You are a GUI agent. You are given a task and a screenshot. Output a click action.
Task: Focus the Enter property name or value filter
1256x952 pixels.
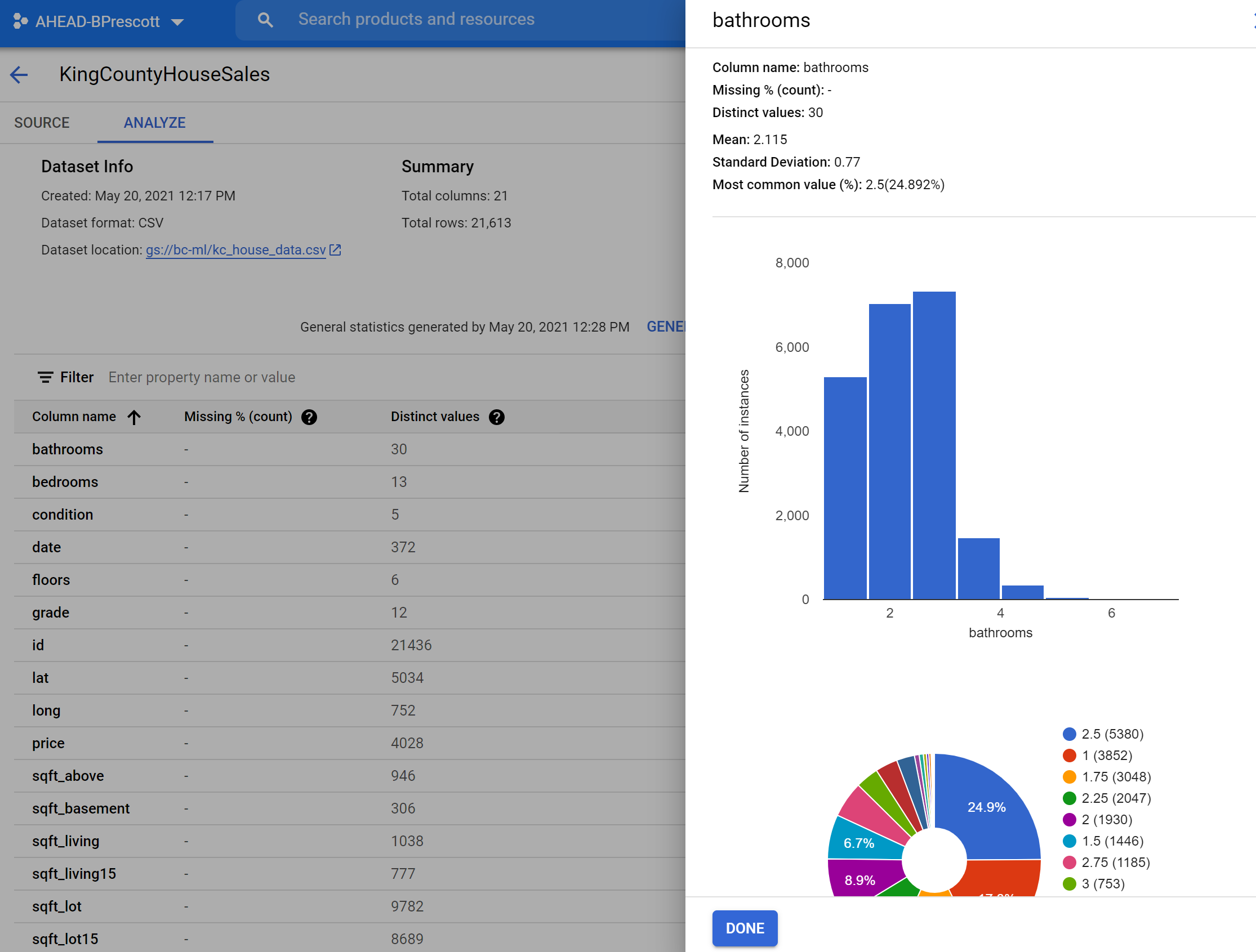(202, 377)
